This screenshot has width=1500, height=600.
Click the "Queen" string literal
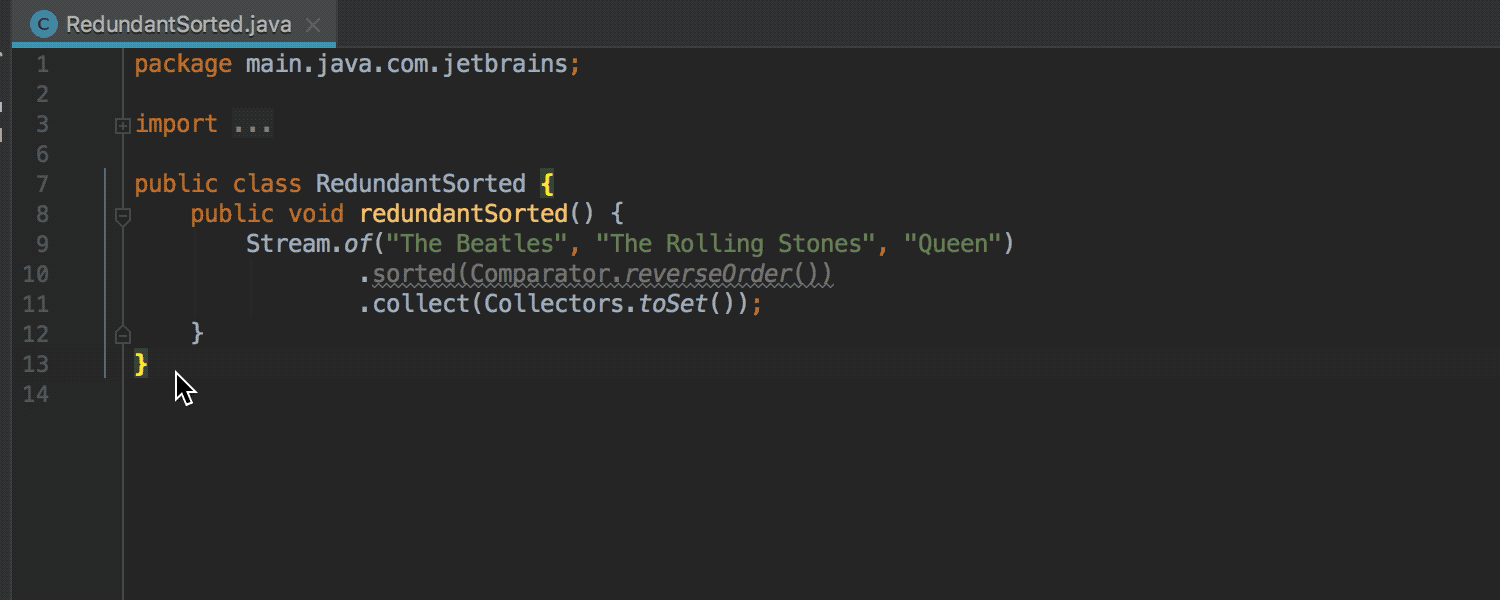[955, 243]
